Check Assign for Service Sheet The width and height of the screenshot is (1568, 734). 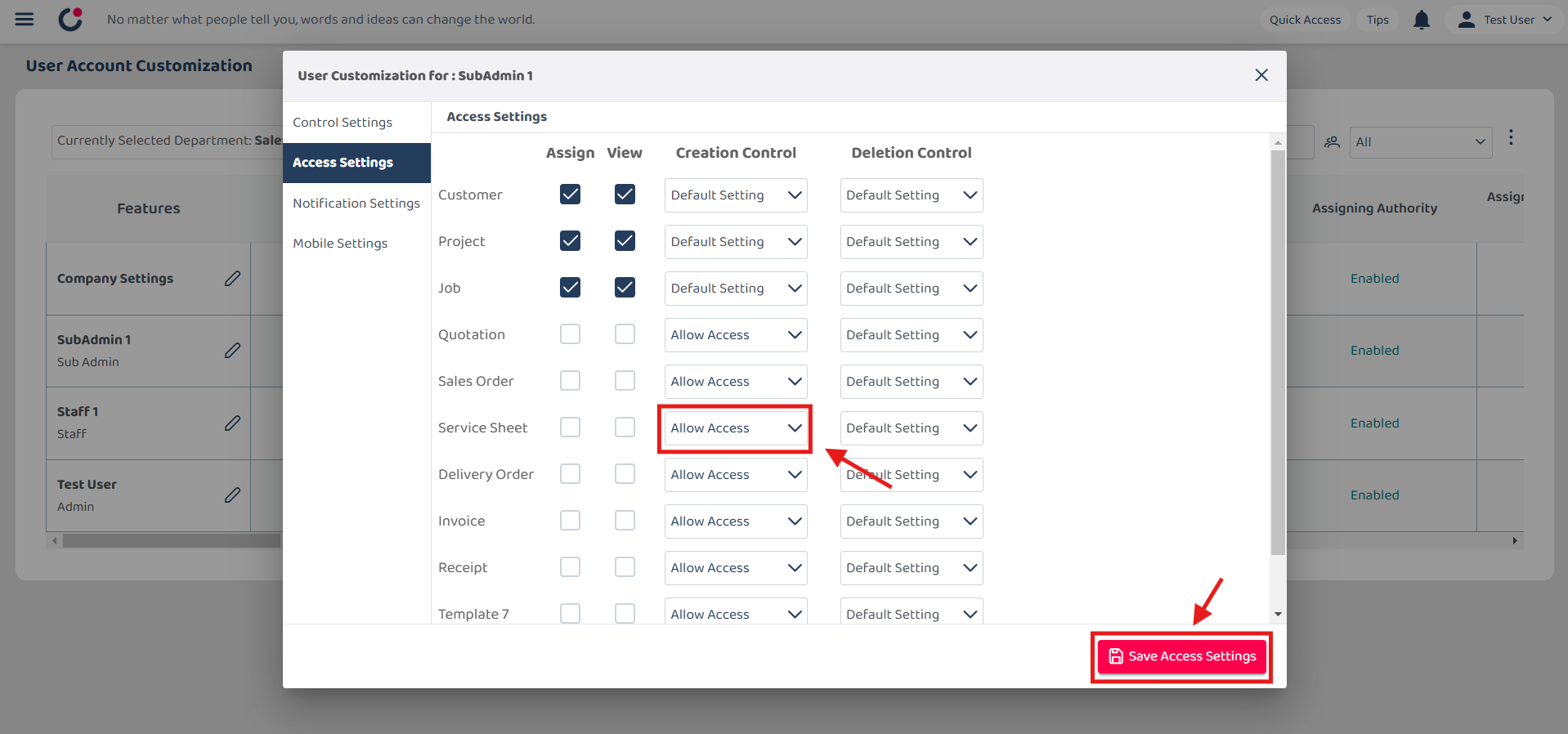pos(570,427)
